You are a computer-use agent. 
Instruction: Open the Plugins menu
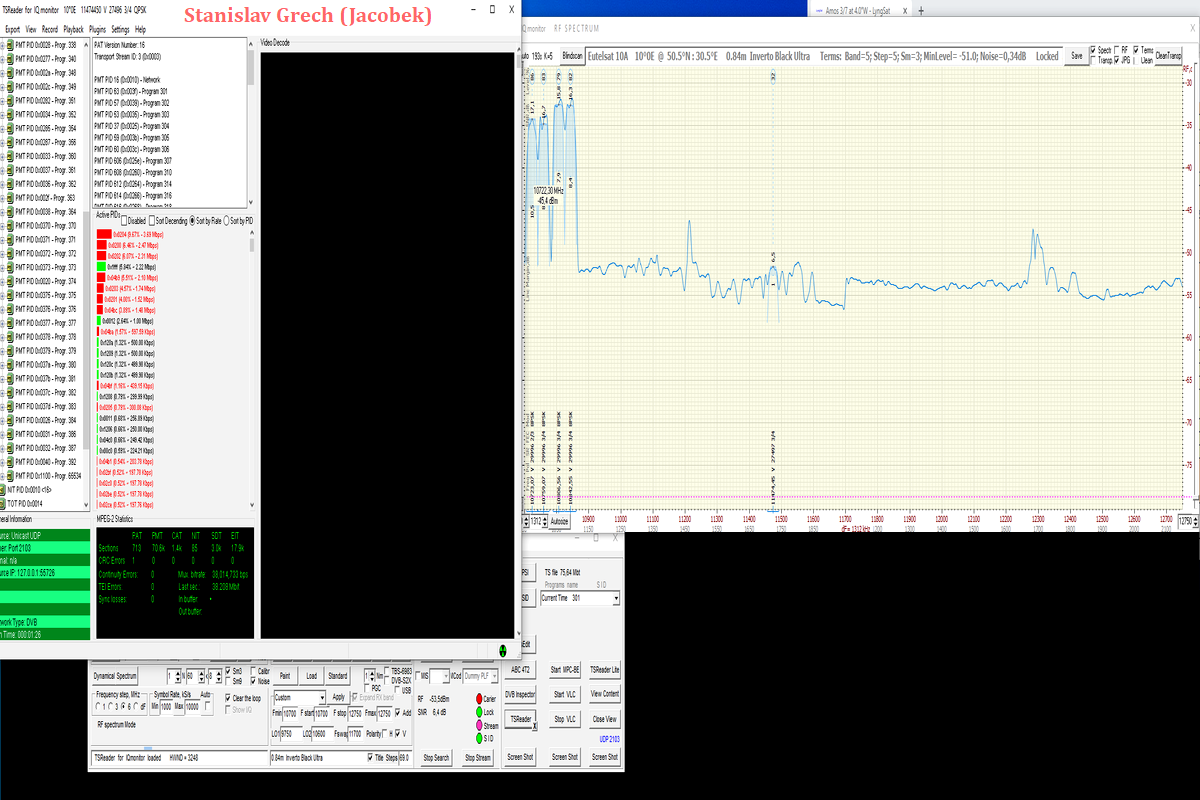[98, 30]
